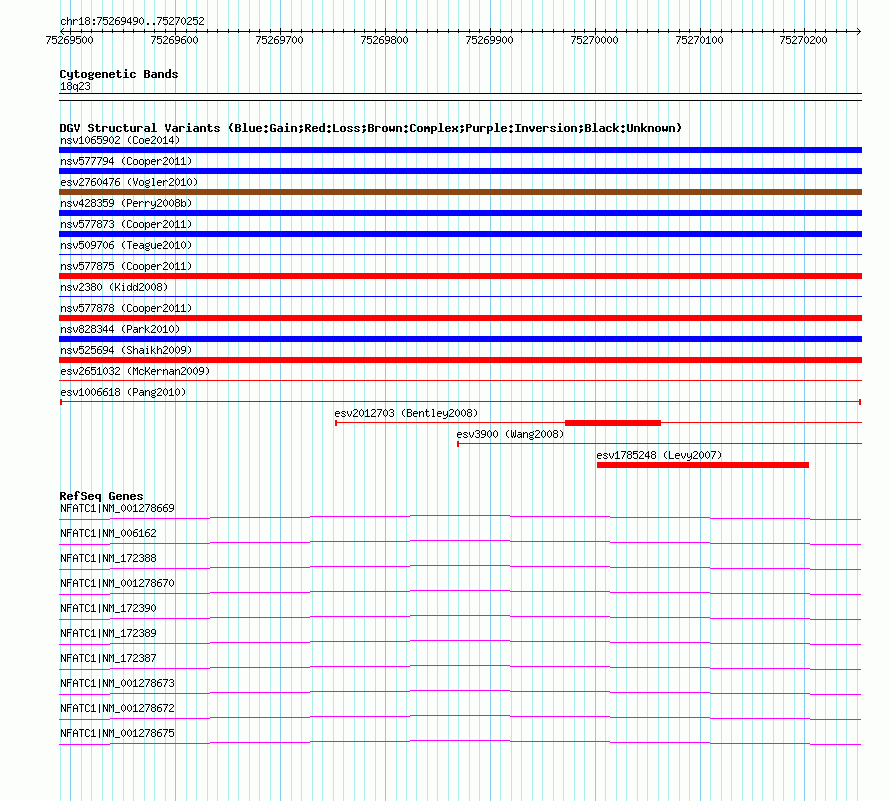Click ruler position 75269700

tap(279, 40)
